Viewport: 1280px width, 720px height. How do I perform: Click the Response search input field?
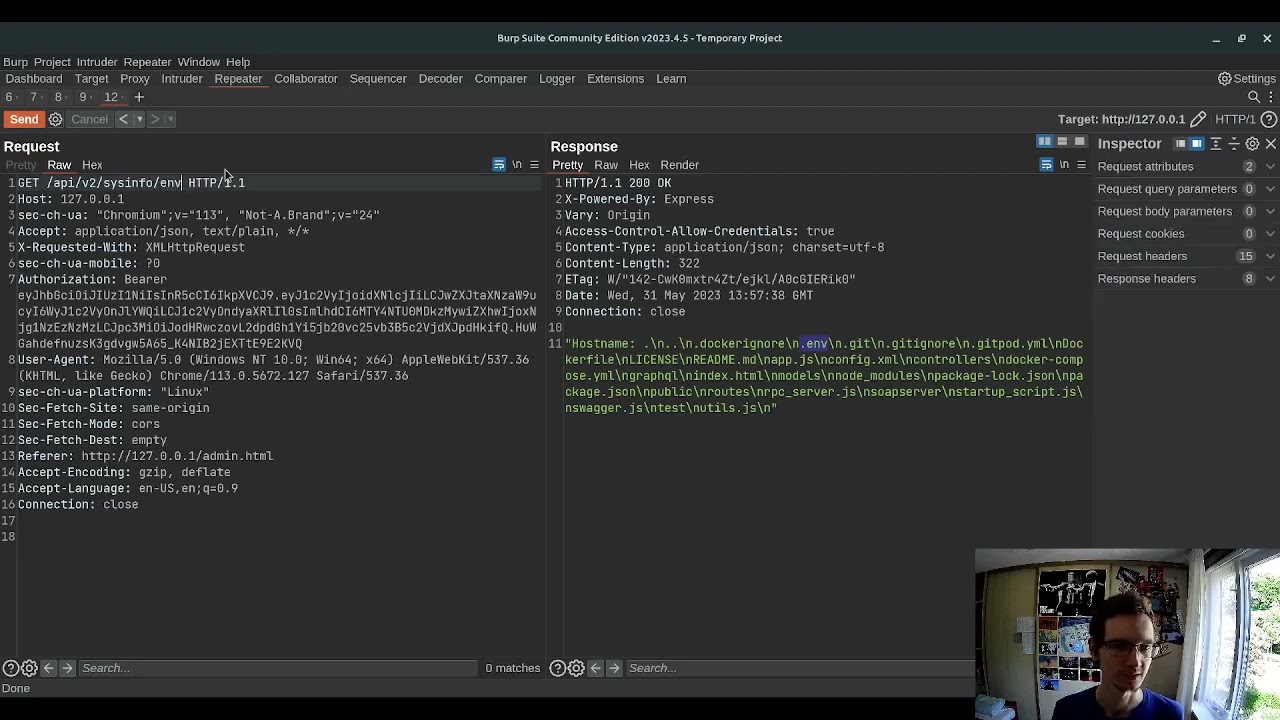pos(800,668)
